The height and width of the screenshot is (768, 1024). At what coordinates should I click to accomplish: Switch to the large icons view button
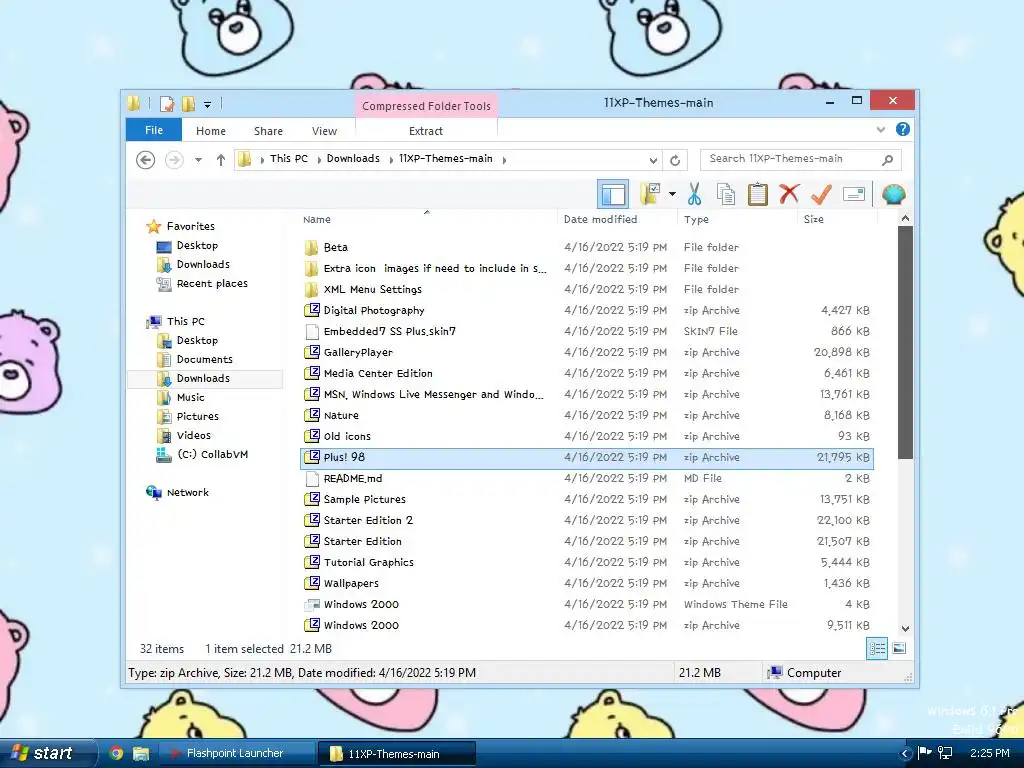click(899, 648)
